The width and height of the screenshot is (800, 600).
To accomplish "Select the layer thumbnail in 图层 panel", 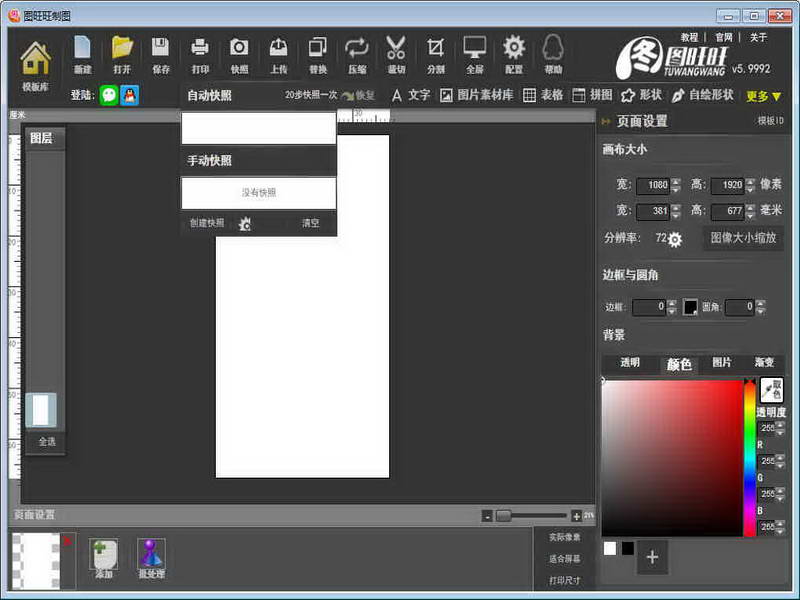I will (41, 410).
